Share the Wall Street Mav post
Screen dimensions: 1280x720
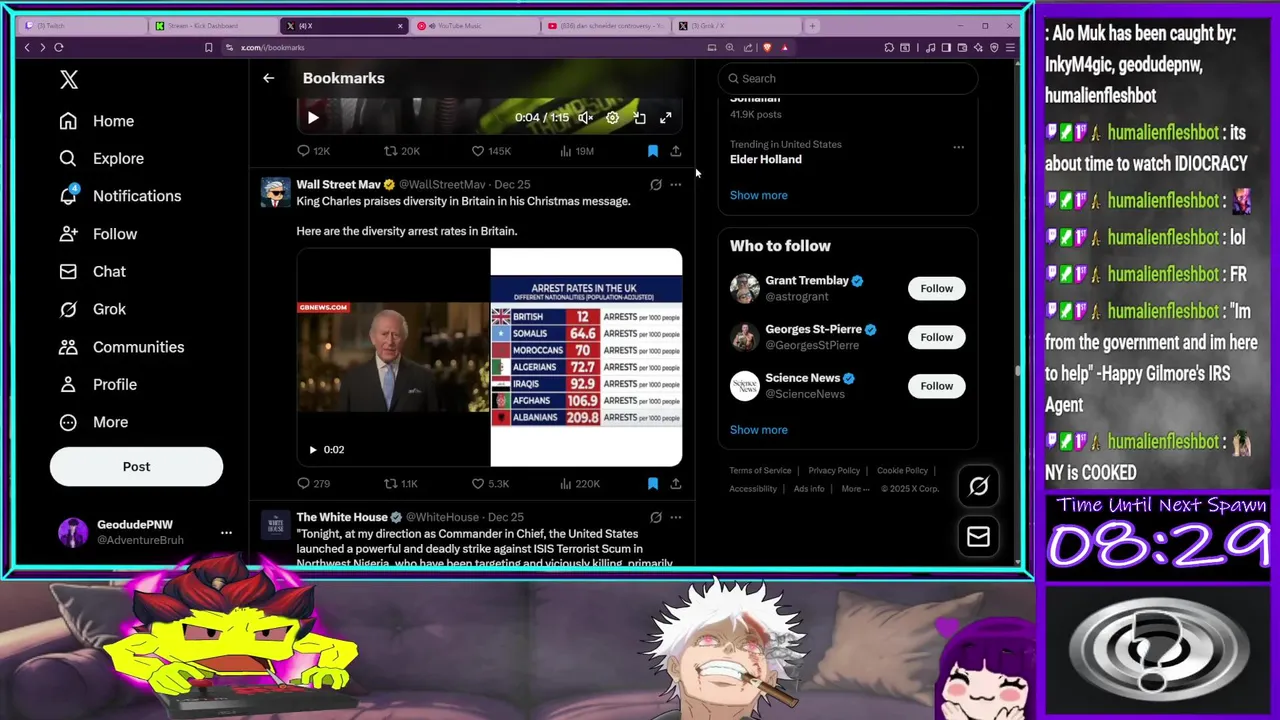[676, 484]
